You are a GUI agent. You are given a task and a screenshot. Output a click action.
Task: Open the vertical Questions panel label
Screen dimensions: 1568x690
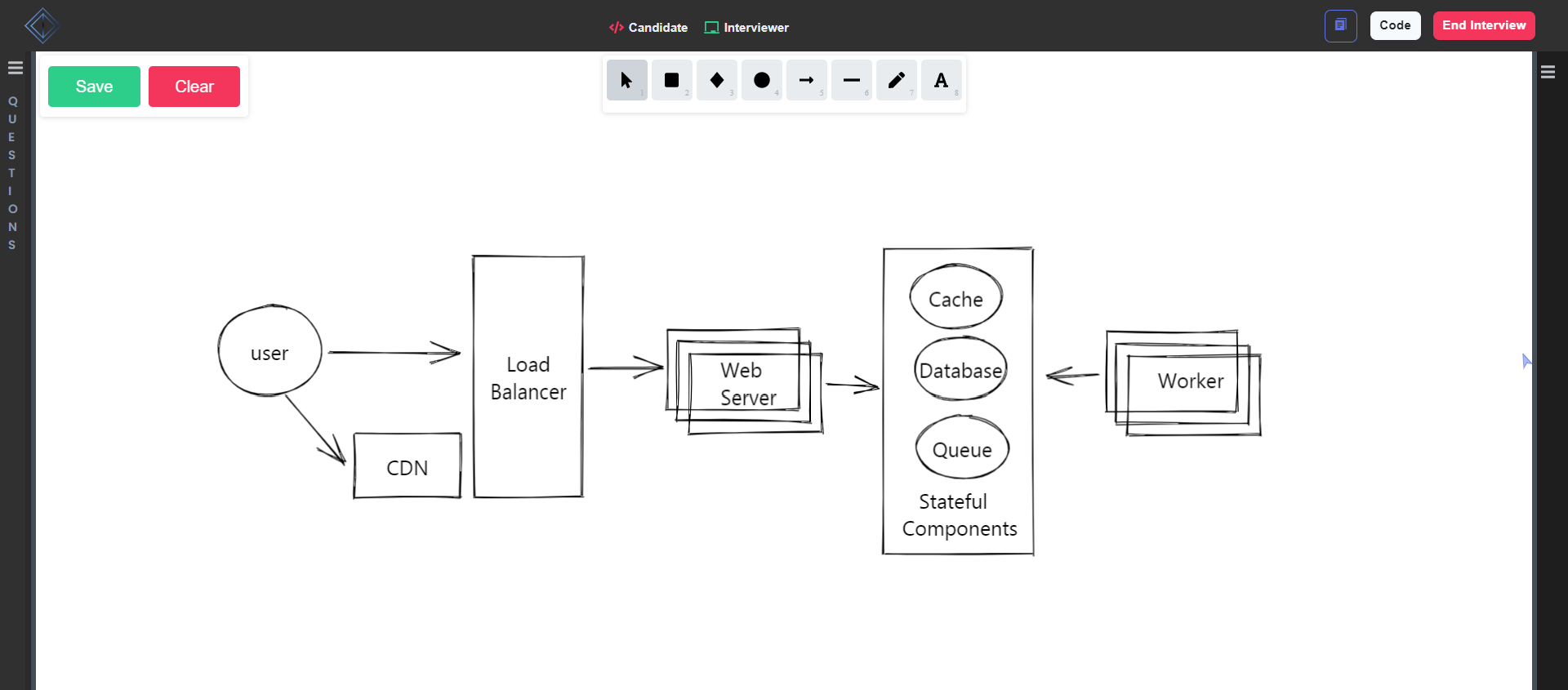(x=12, y=173)
